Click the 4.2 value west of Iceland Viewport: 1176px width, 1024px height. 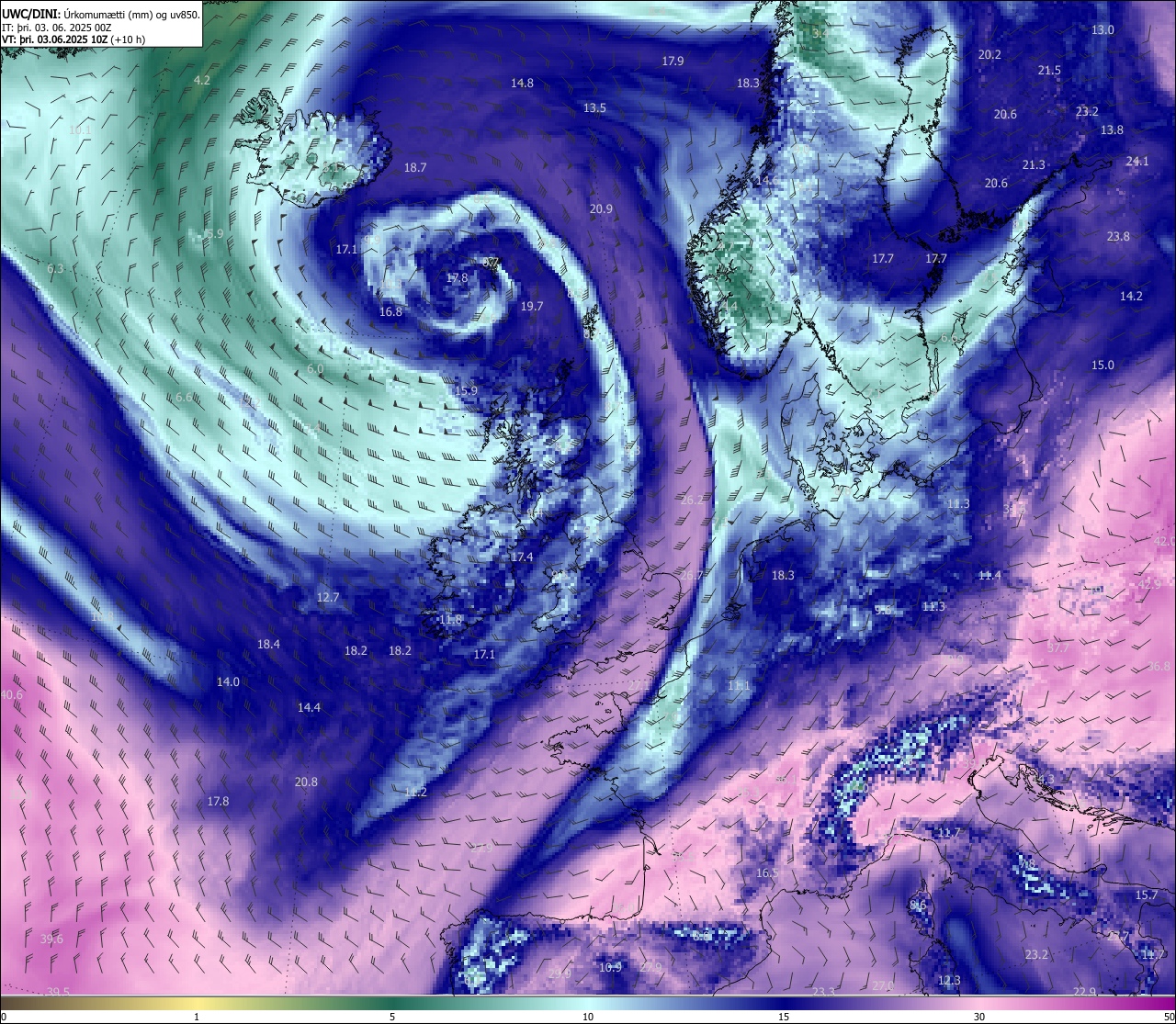202,81
